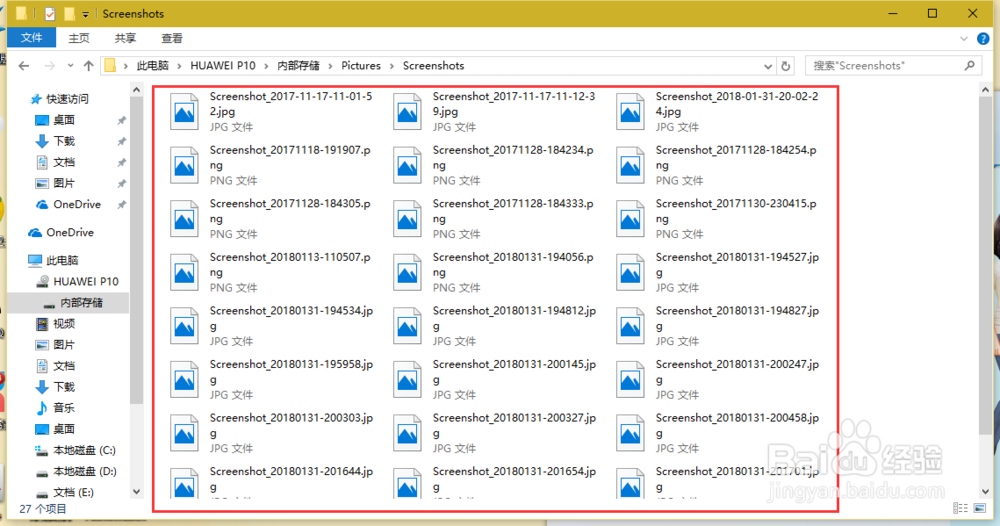Open 视频 folder in sidebar

pos(55,323)
